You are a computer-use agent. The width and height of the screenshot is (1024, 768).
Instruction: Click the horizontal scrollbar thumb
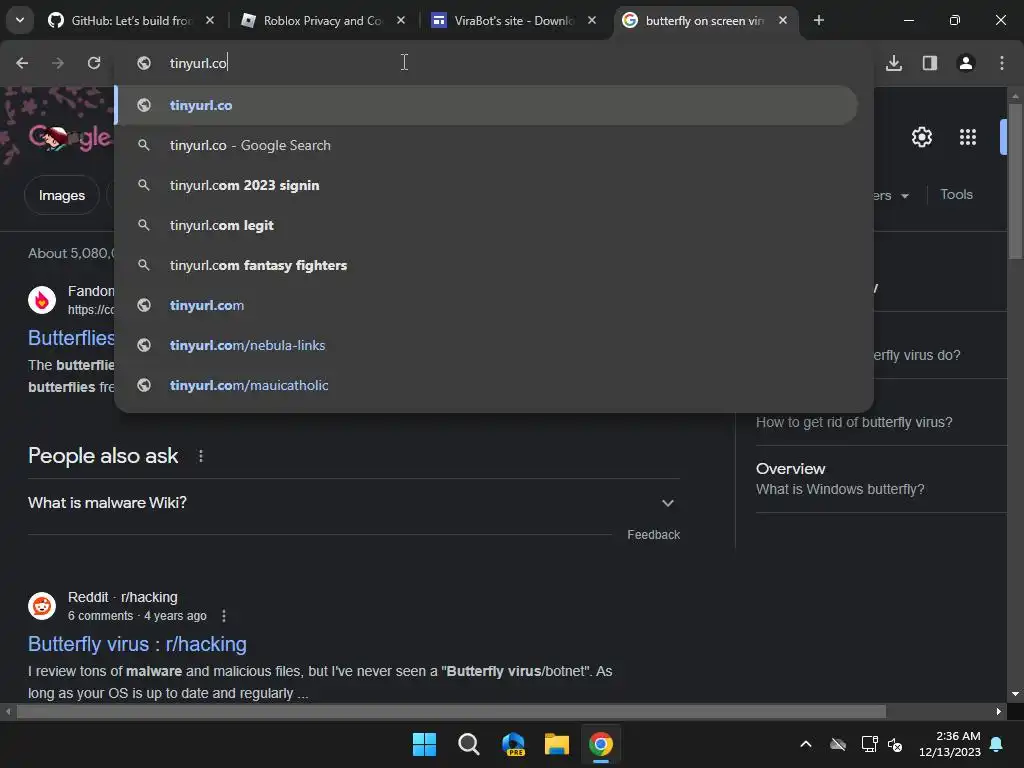tap(451, 711)
